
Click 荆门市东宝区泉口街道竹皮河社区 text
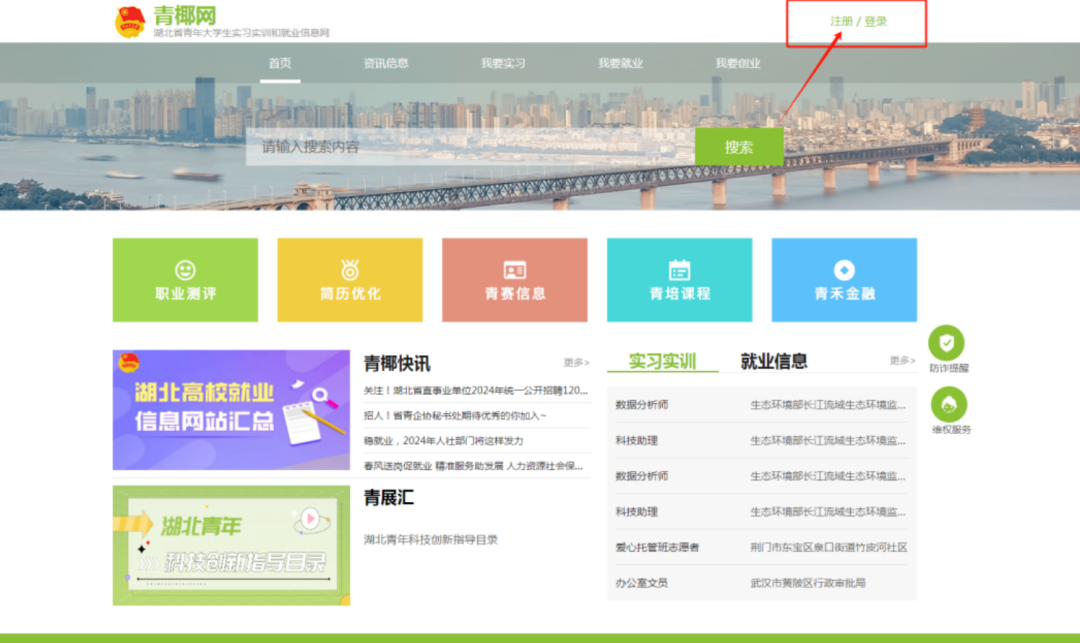(x=829, y=547)
